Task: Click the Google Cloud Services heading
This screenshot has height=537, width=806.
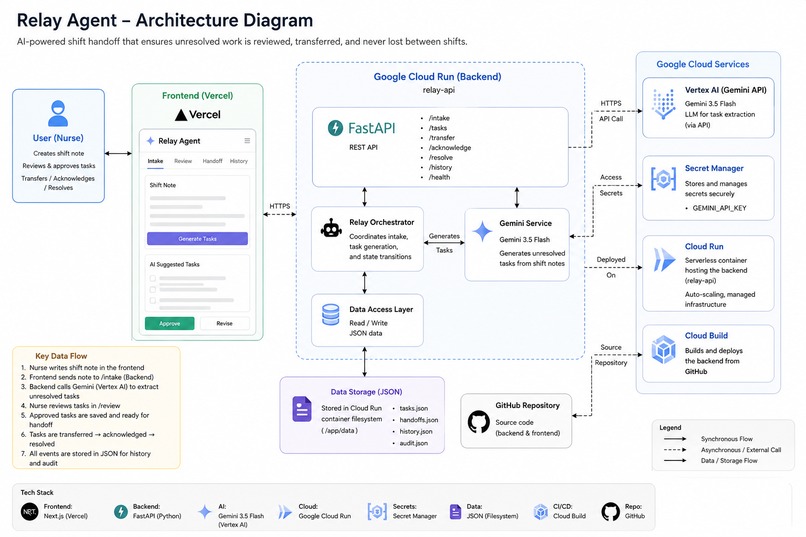Action: click(x=703, y=64)
